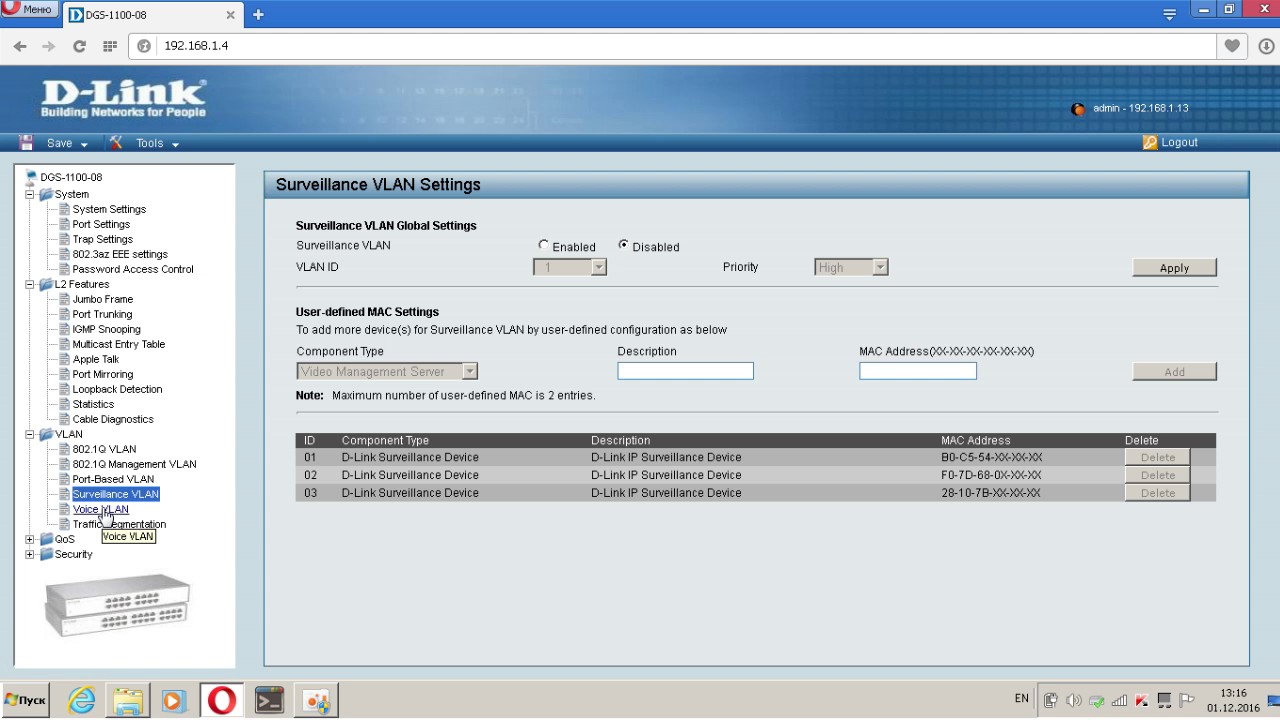Viewport: 1280px width, 720px height.
Task: Go back with the browser back arrow
Action: click(20, 46)
